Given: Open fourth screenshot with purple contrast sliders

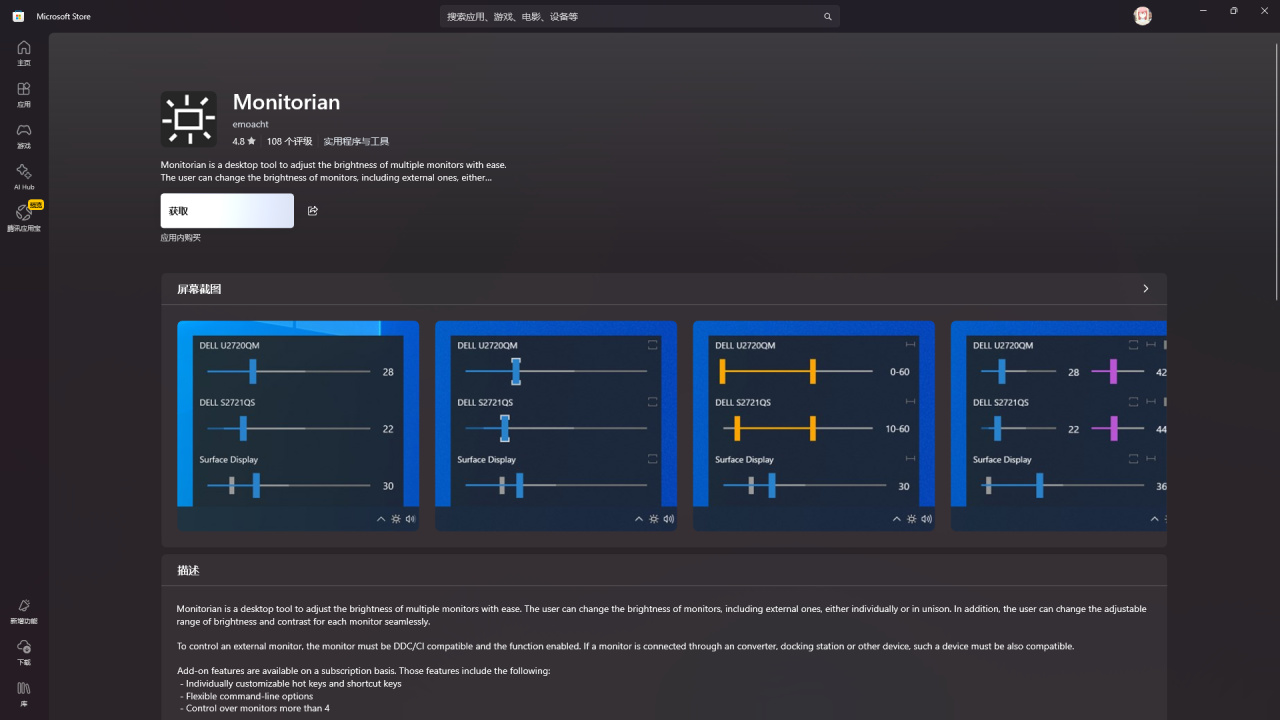Looking at the screenshot, I should click(1059, 426).
